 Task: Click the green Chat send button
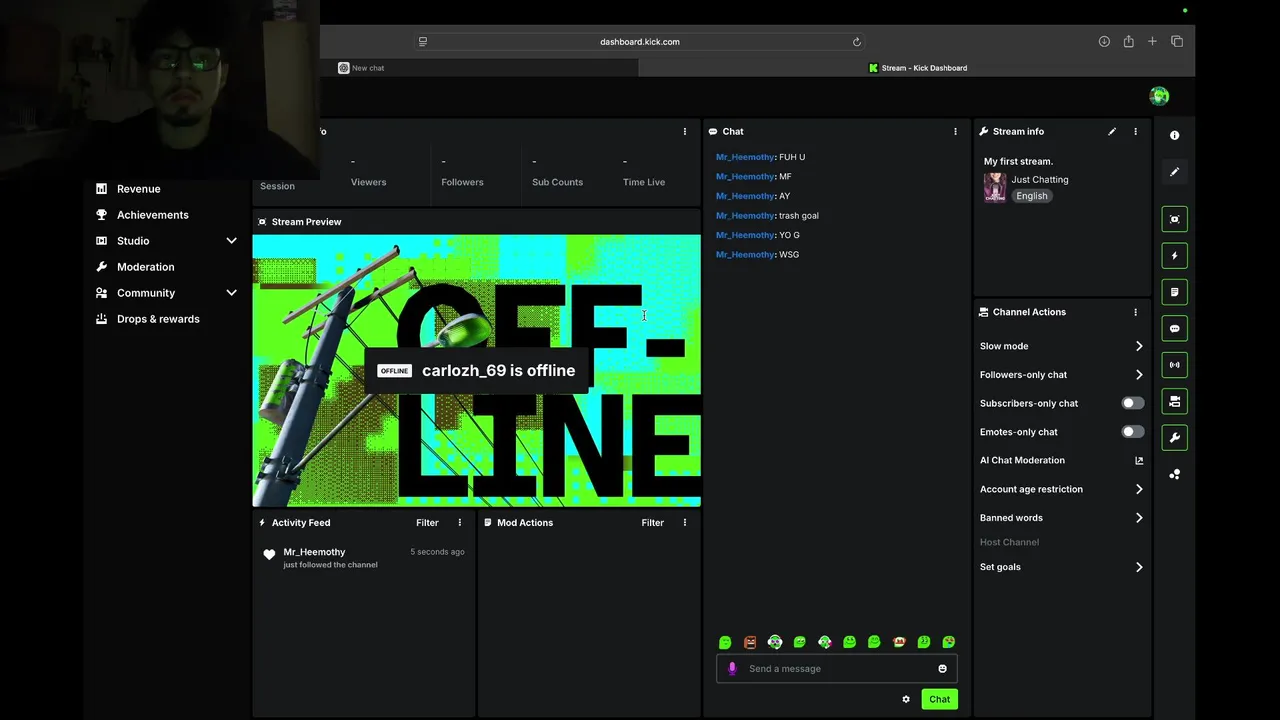[939, 699]
